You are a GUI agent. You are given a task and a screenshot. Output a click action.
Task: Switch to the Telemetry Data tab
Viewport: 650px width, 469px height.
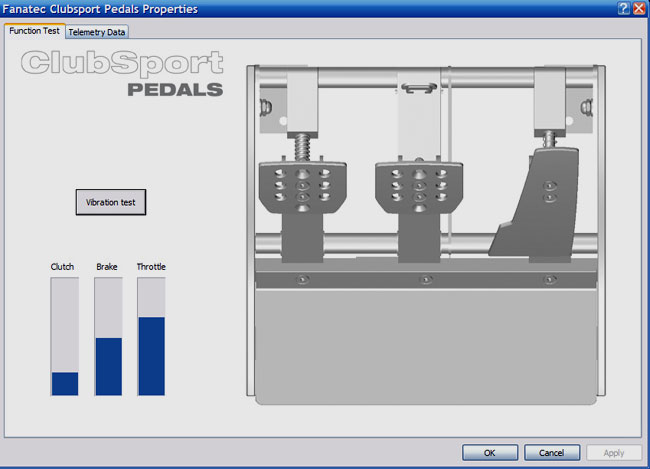point(97,32)
